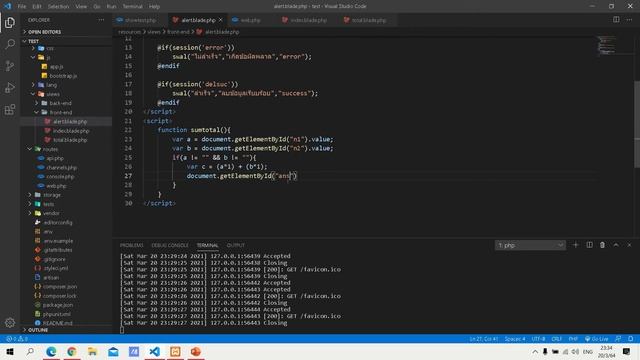Switch to the web.php editor tab
The image size is (640, 360).
[x=250, y=20]
